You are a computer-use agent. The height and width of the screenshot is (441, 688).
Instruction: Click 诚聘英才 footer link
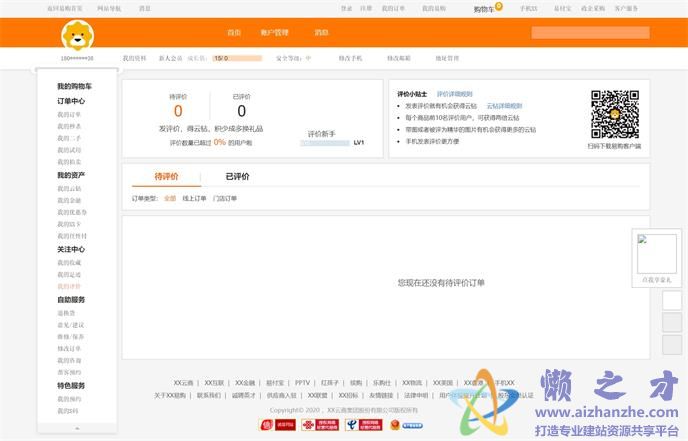pos(244,395)
